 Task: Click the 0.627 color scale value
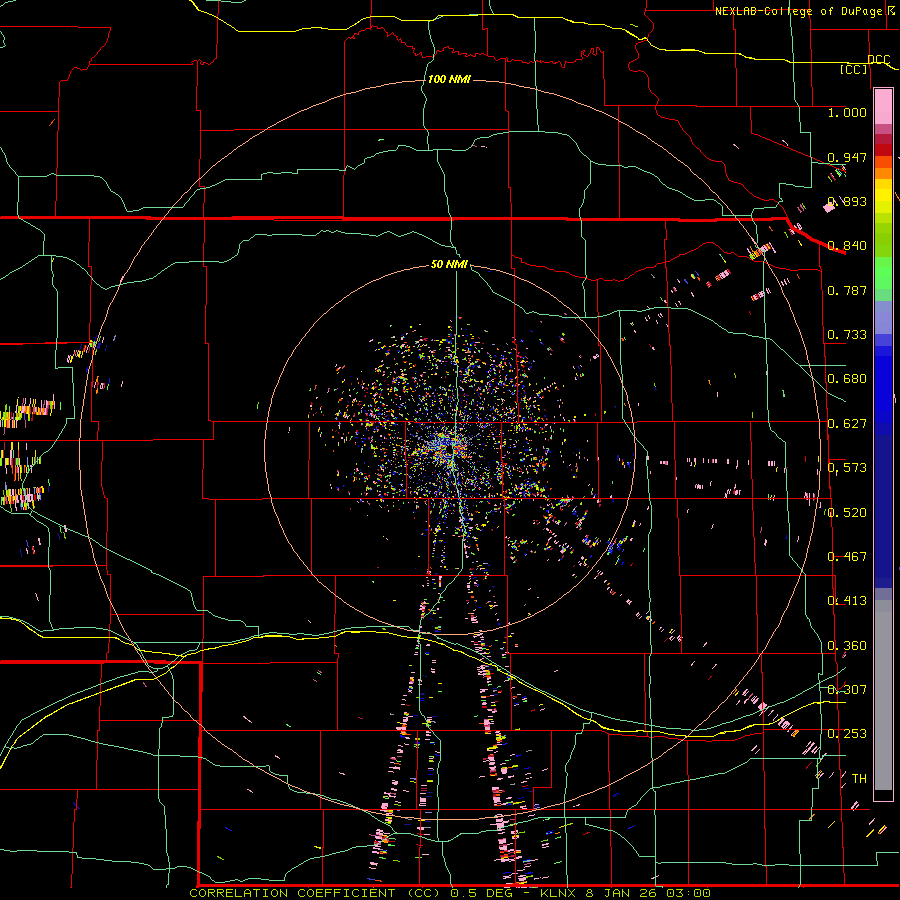point(847,424)
